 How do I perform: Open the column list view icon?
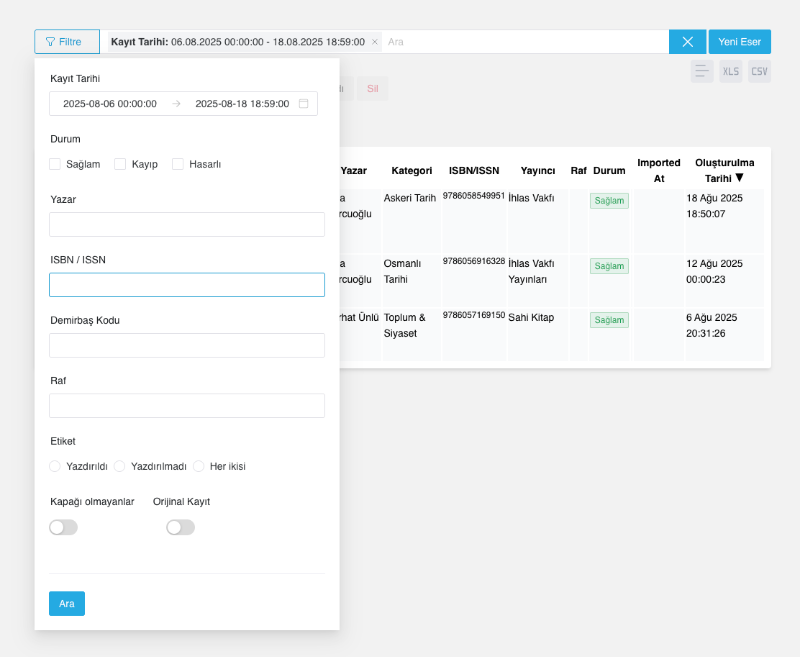(x=702, y=71)
